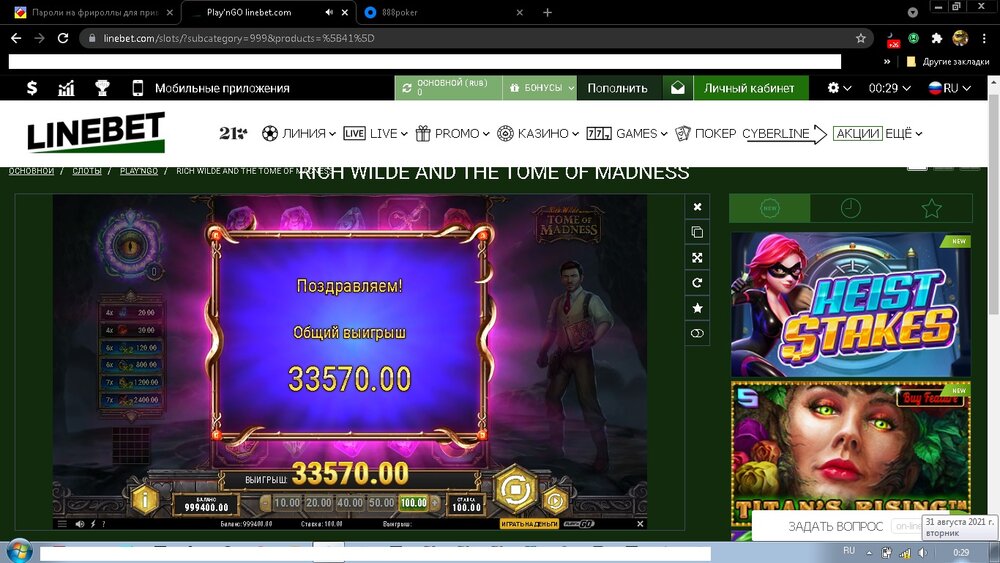Select the 40.00 bet amount
Viewport: 1000px width, 563px height.
coord(349,503)
